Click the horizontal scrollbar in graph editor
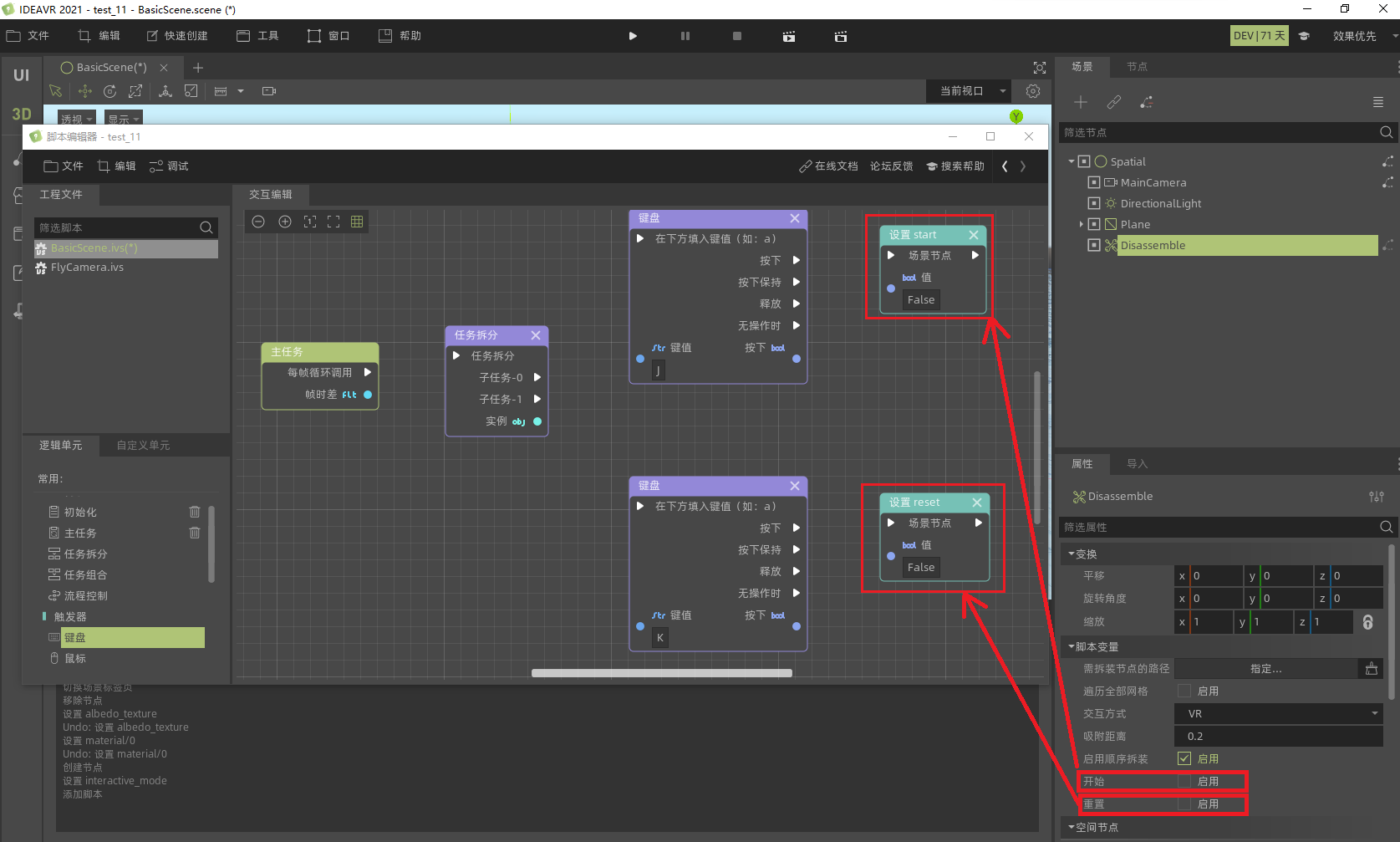The image size is (1400, 842). [x=661, y=672]
